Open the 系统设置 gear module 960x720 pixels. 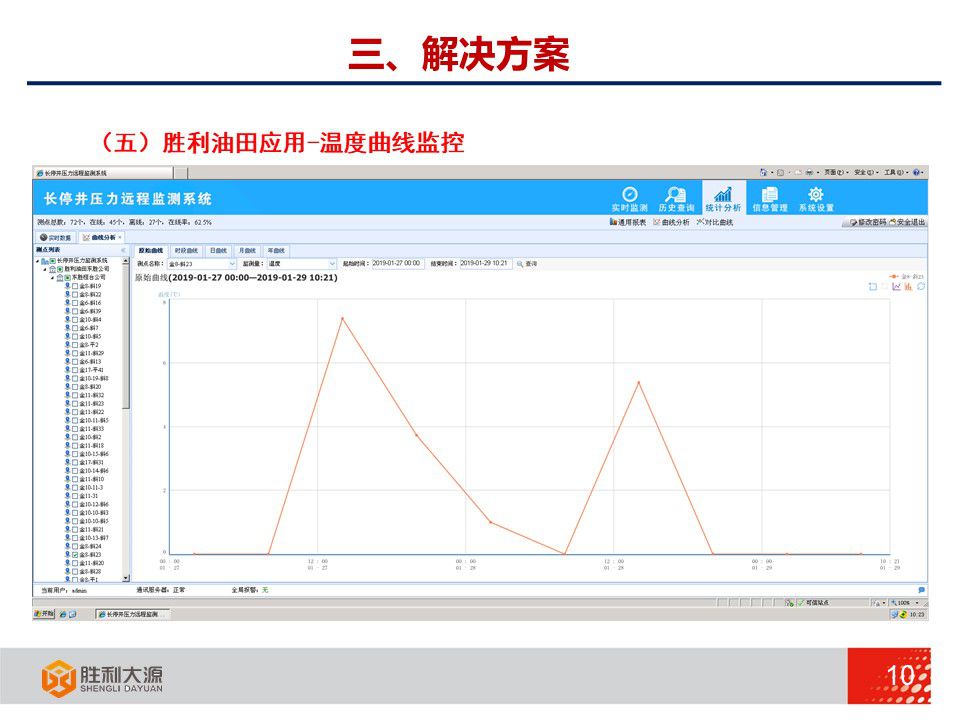pyautogui.click(x=816, y=200)
